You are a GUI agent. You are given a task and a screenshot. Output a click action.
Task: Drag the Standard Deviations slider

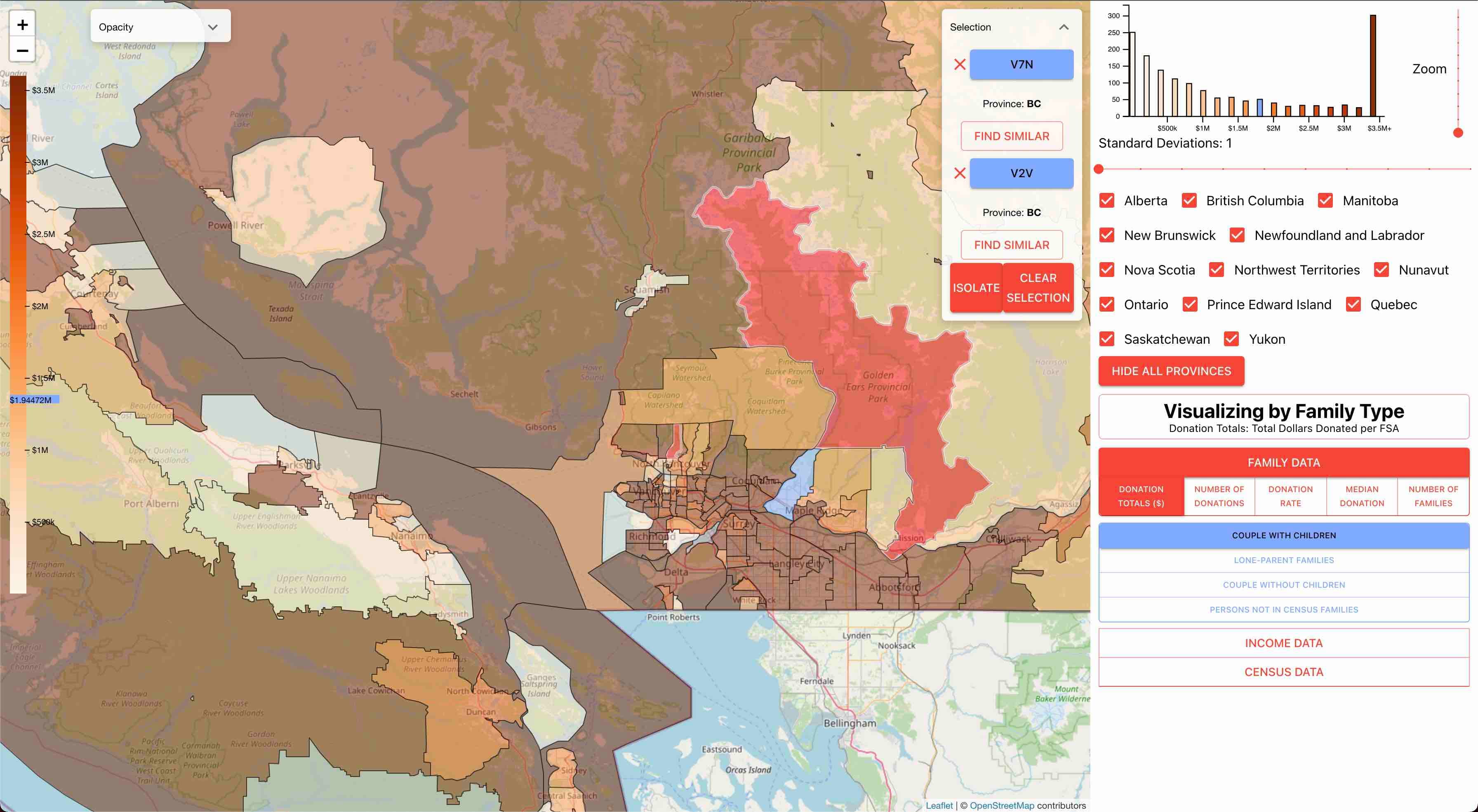[1101, 168]
